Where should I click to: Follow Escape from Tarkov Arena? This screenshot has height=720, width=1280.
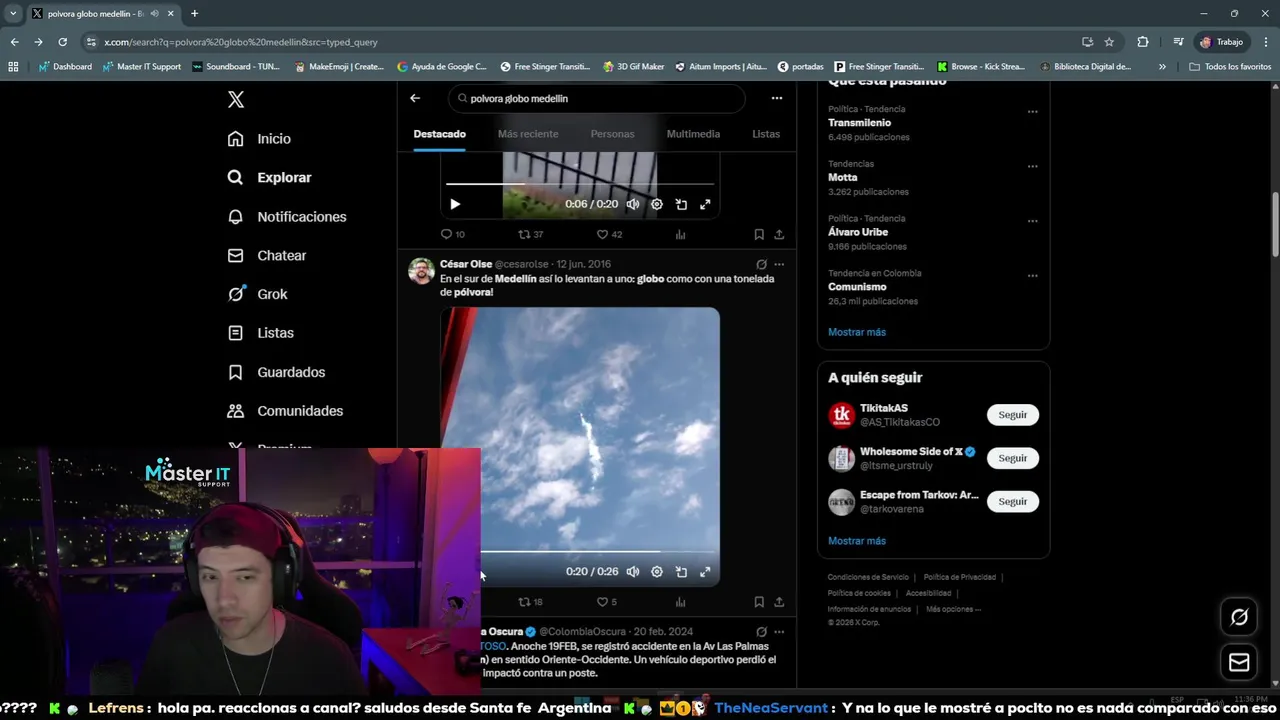pos(1013,502)
